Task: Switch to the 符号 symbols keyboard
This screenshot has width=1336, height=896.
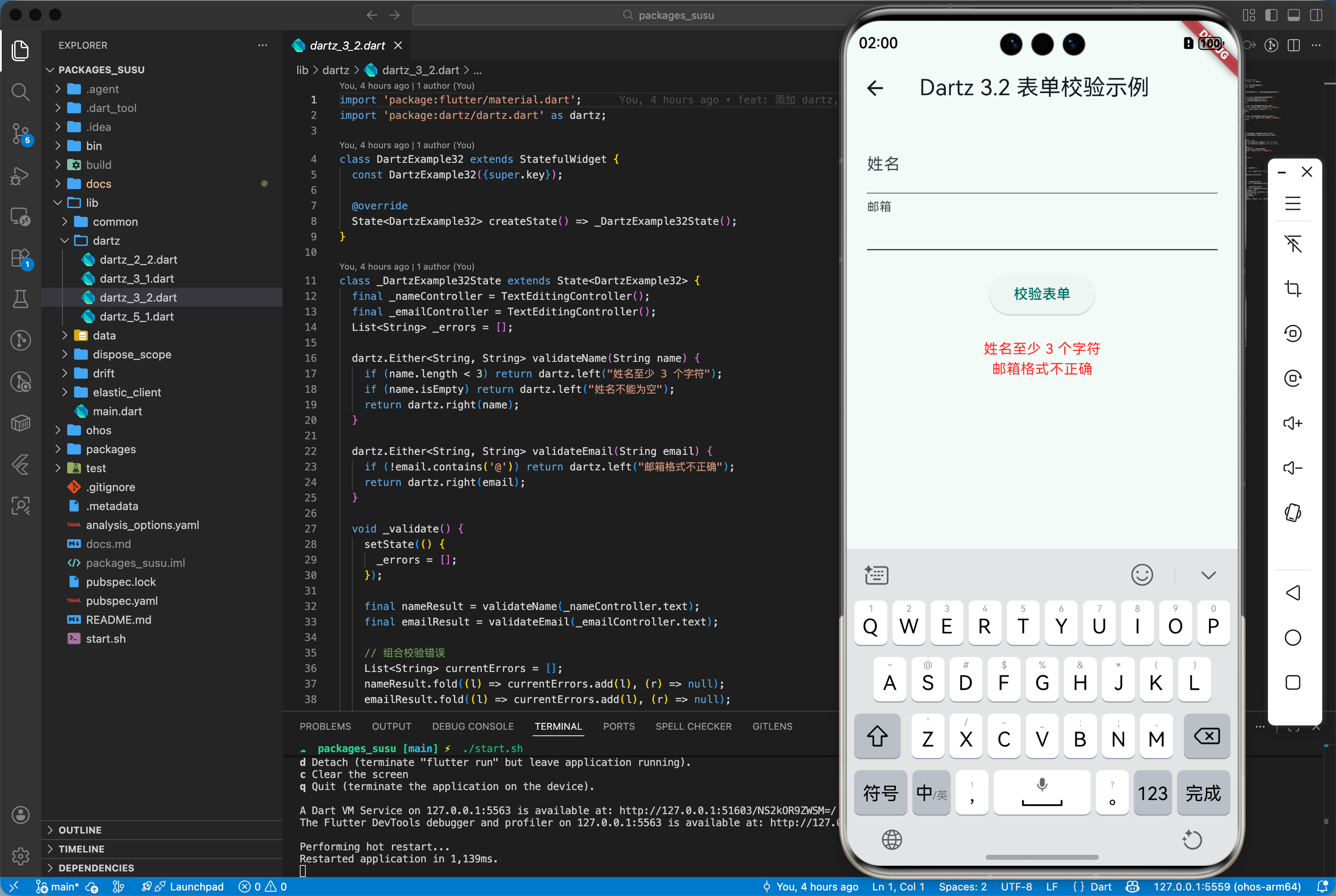Action: click(x=880, y=793)
